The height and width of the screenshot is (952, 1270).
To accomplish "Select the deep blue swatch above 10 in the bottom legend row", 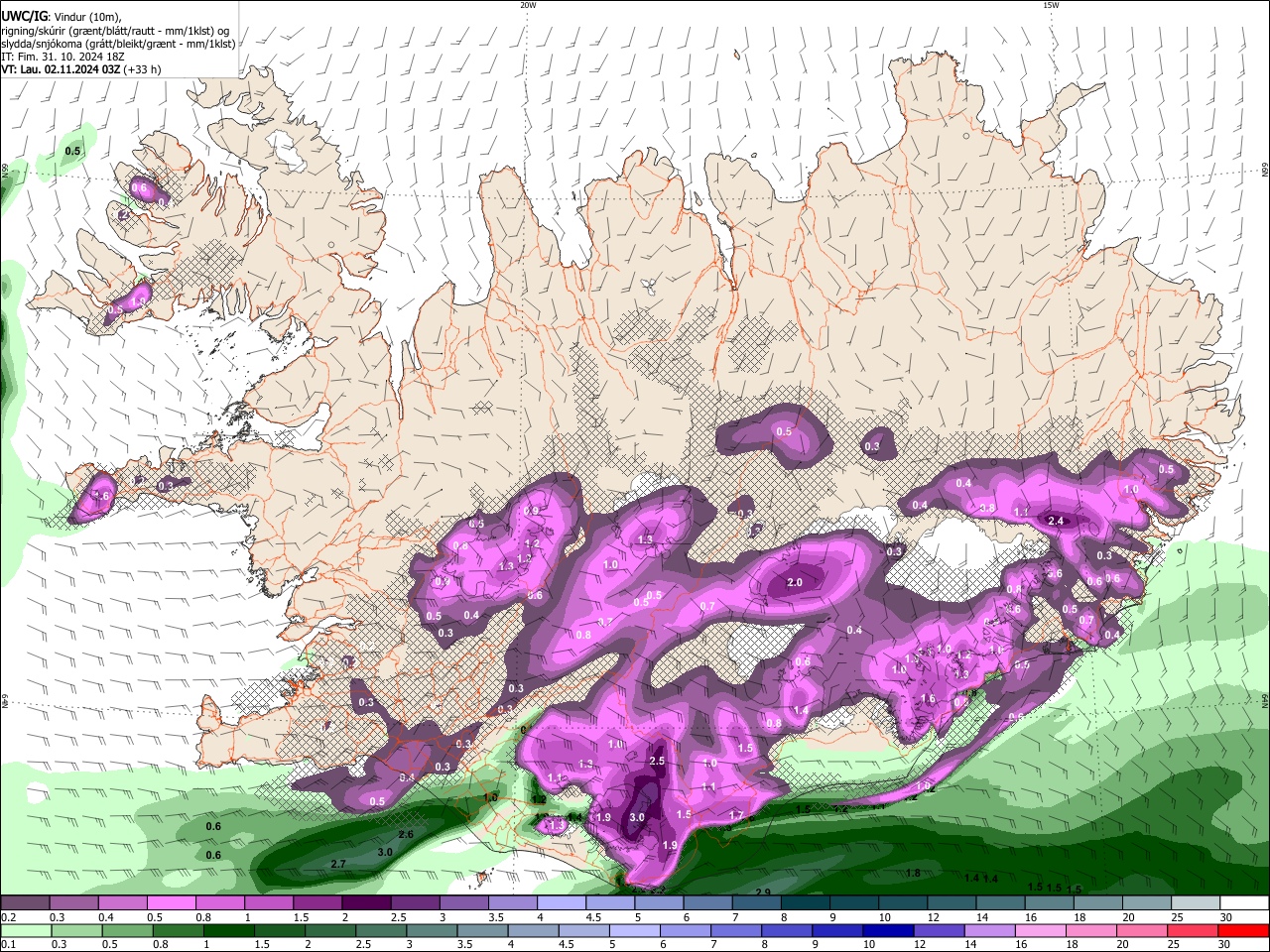I will (x=887, y=931).
